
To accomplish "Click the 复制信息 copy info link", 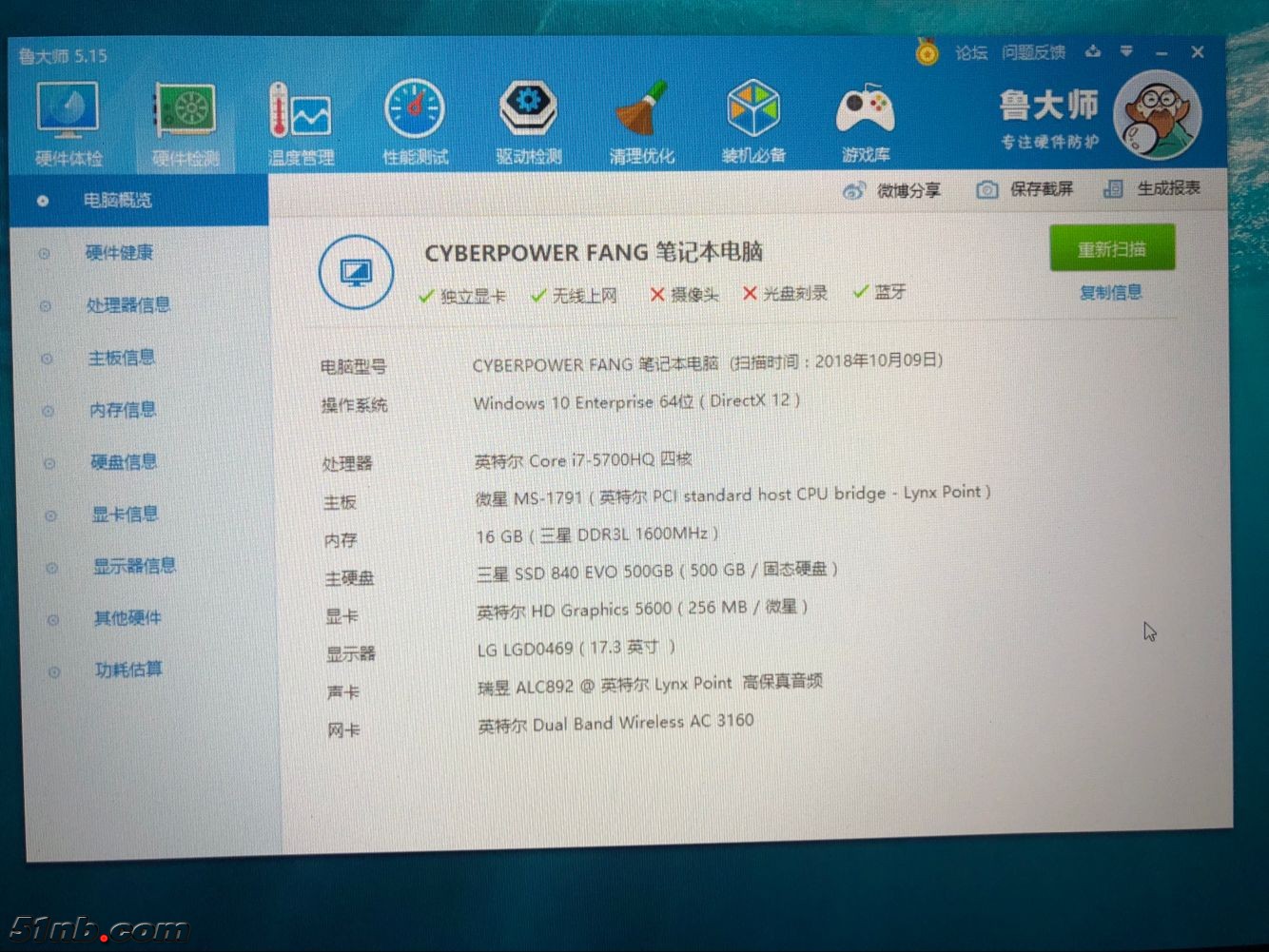I will point(1110,293).
